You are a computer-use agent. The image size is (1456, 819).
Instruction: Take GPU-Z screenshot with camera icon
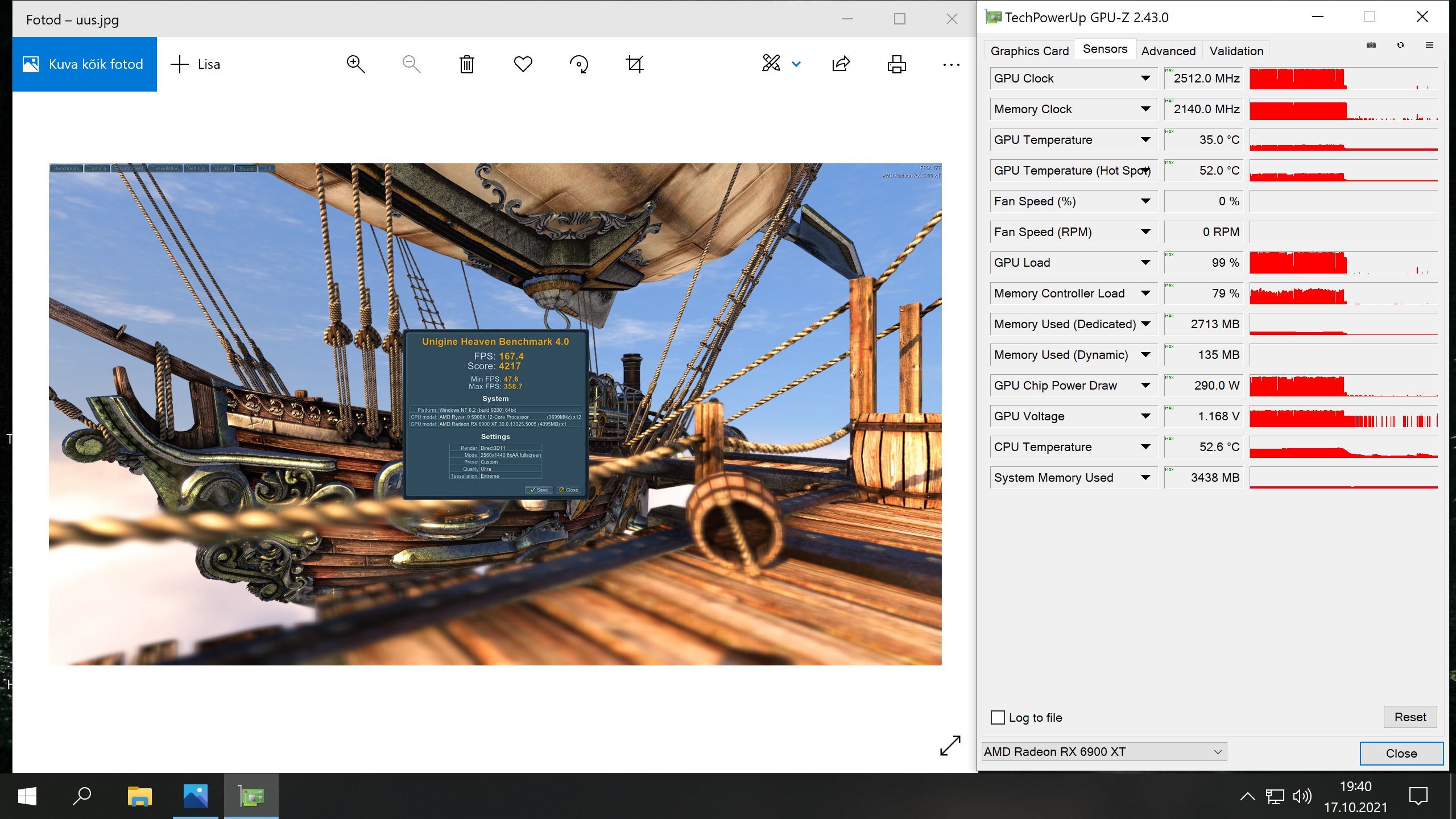(1371, 45)
